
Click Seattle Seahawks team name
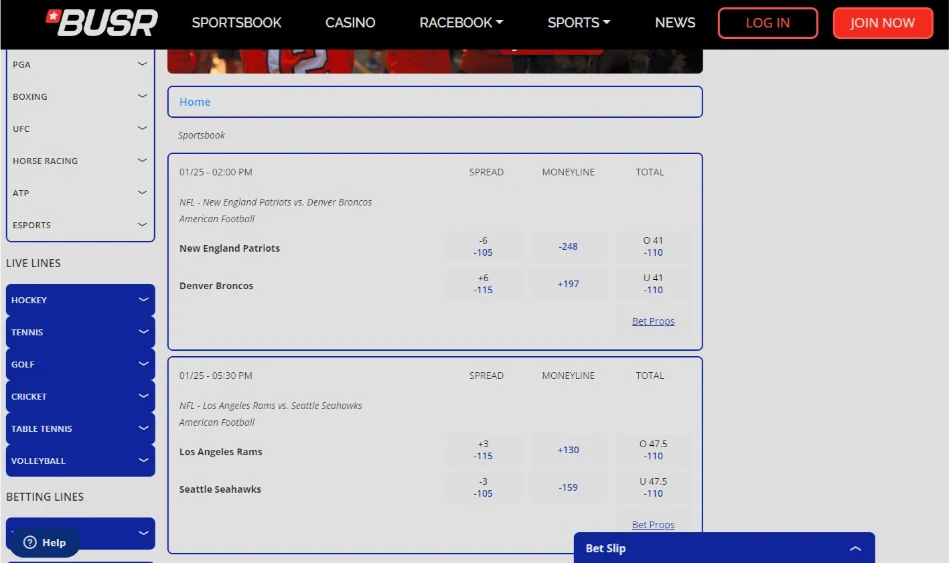220,489
